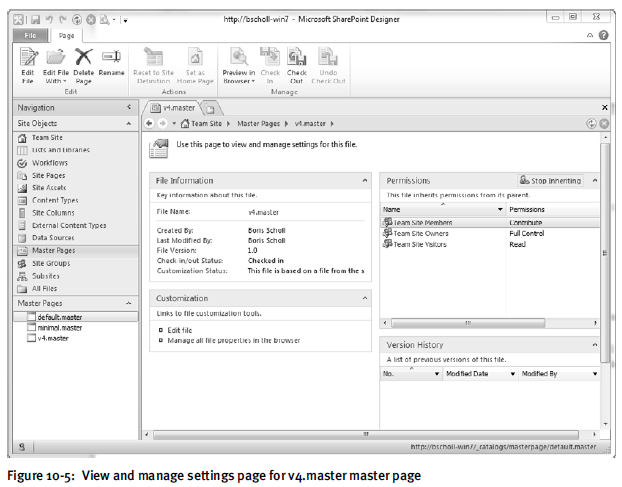The image size is (622, 487).
Task: Select Master Pages in Site Objects
Action: click(76, 251)
